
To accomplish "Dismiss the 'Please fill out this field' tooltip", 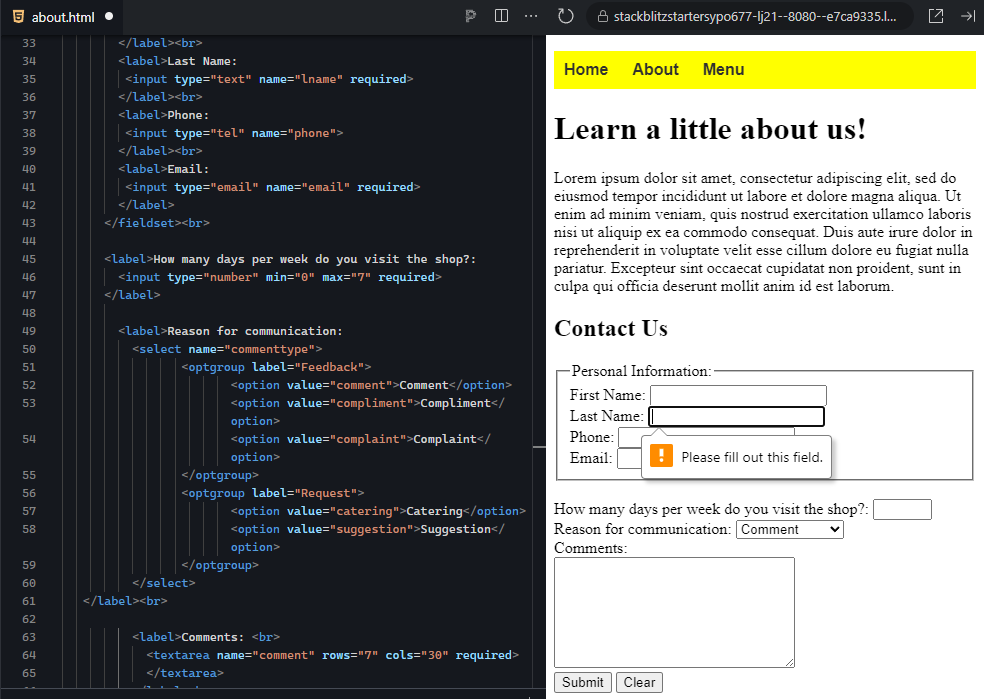I will (x=737, y=456).
